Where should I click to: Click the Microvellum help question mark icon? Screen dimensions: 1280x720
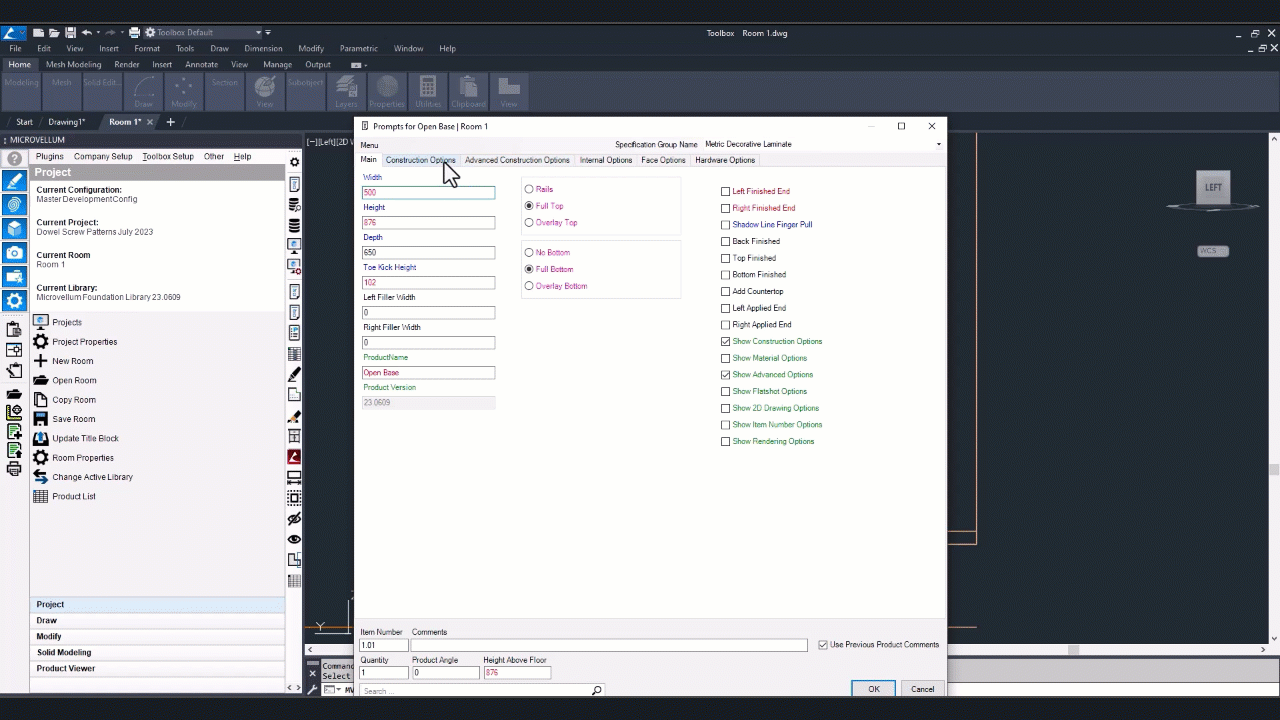tap(14, 158)
